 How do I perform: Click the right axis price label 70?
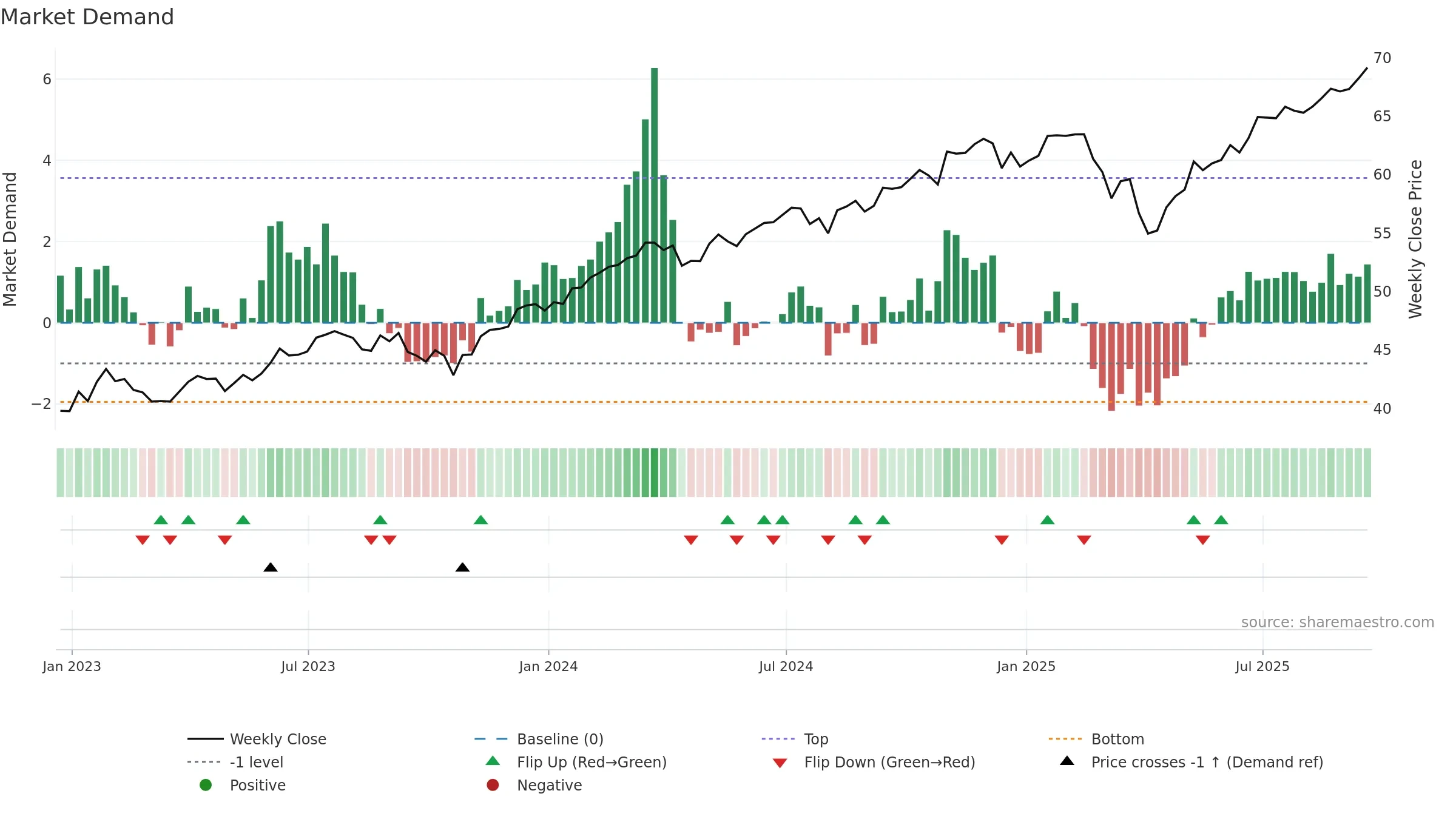pos(1382,58)
